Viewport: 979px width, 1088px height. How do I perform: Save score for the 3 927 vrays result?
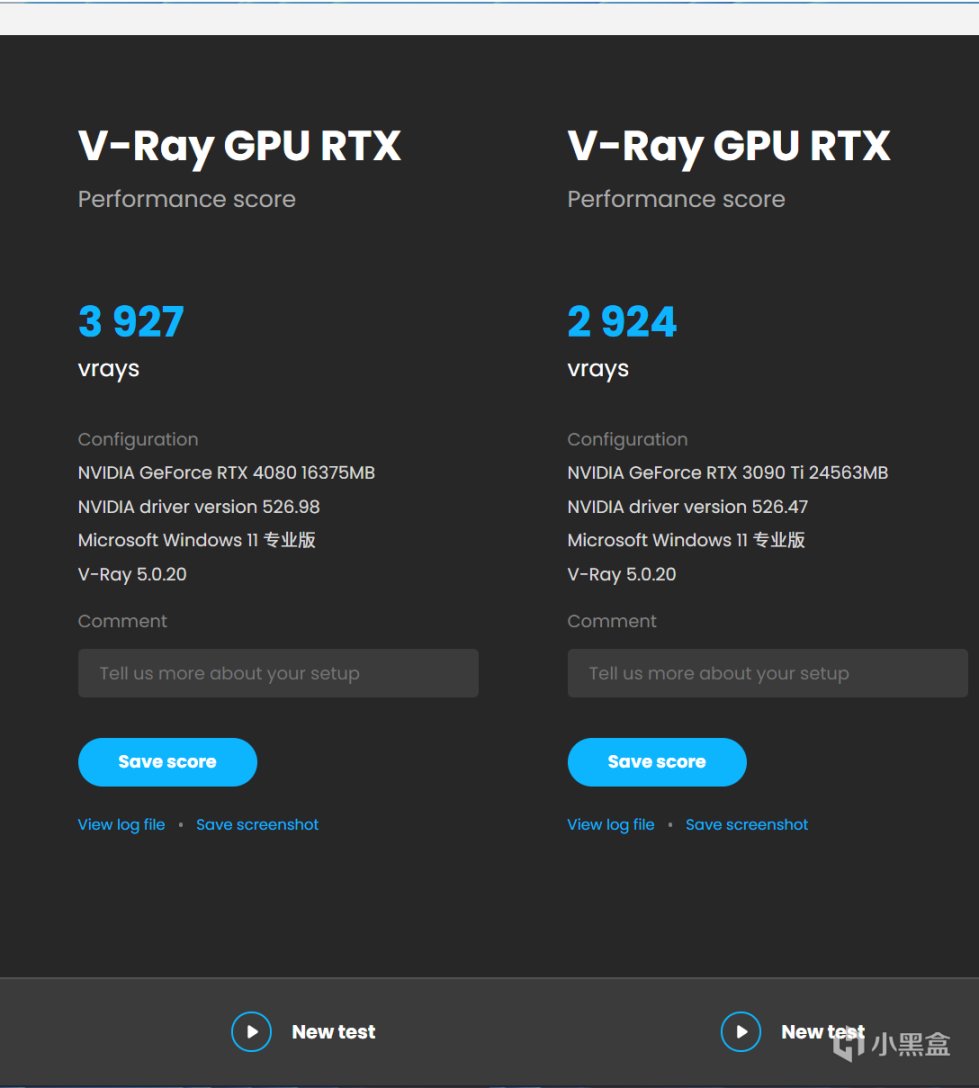[167, 762]
